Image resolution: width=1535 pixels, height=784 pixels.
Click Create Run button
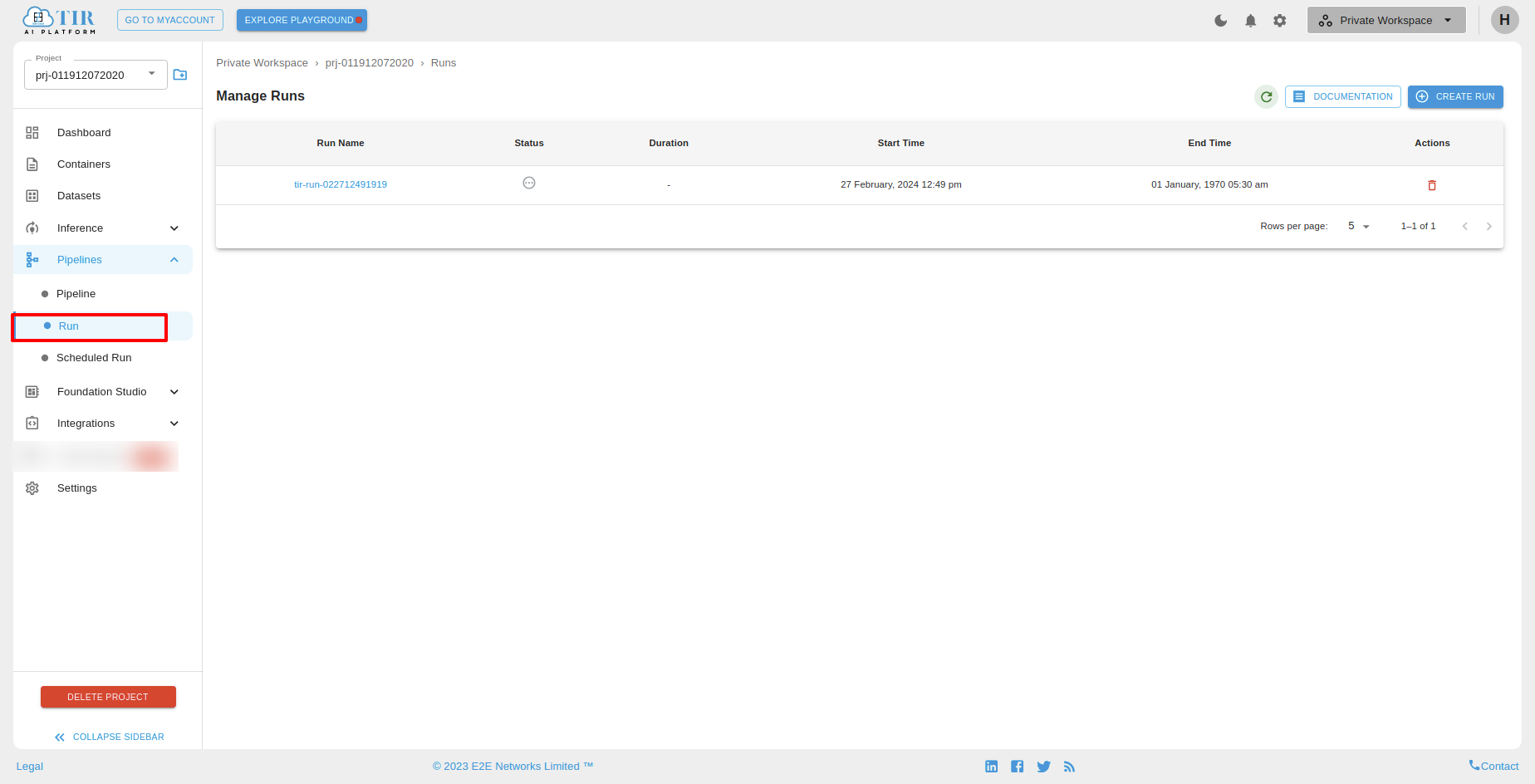[x=1455, y=97]
